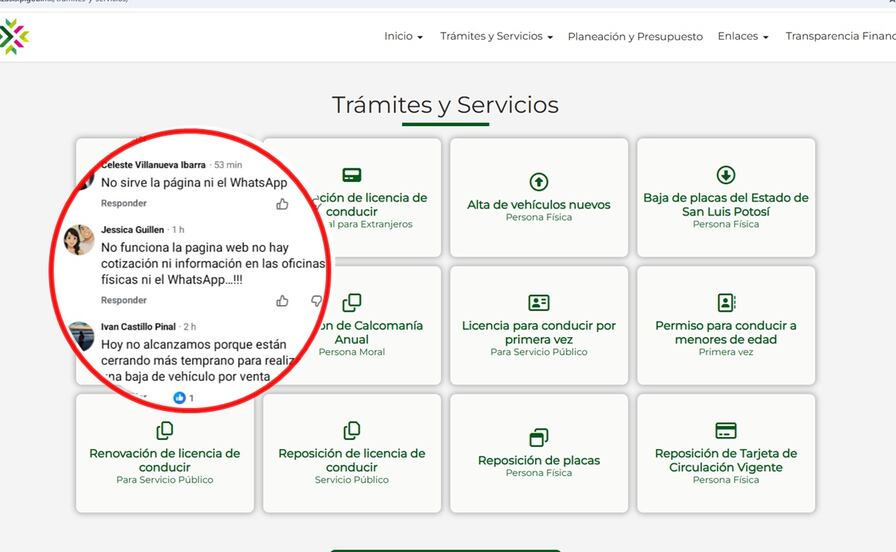Open the Transparencia menu item
The width and height of the screenshot is (896, 552).
click(840, 36)
